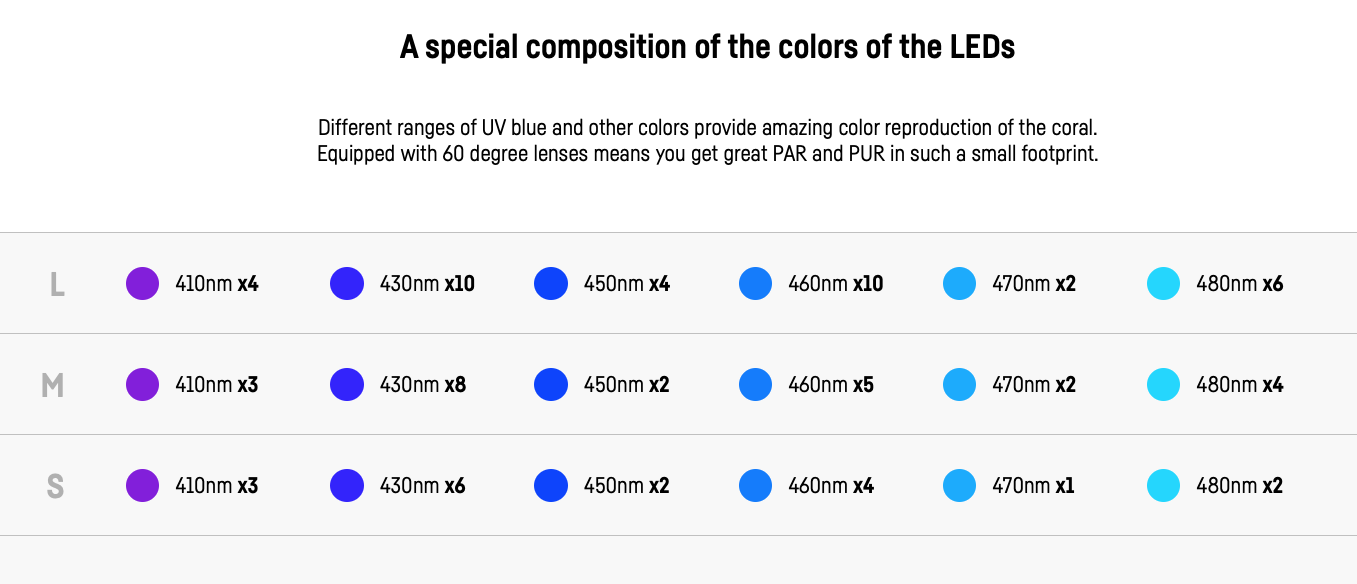The image size is (1357, 584).
Task: Click the S size row label
Action: pos(55,487)
